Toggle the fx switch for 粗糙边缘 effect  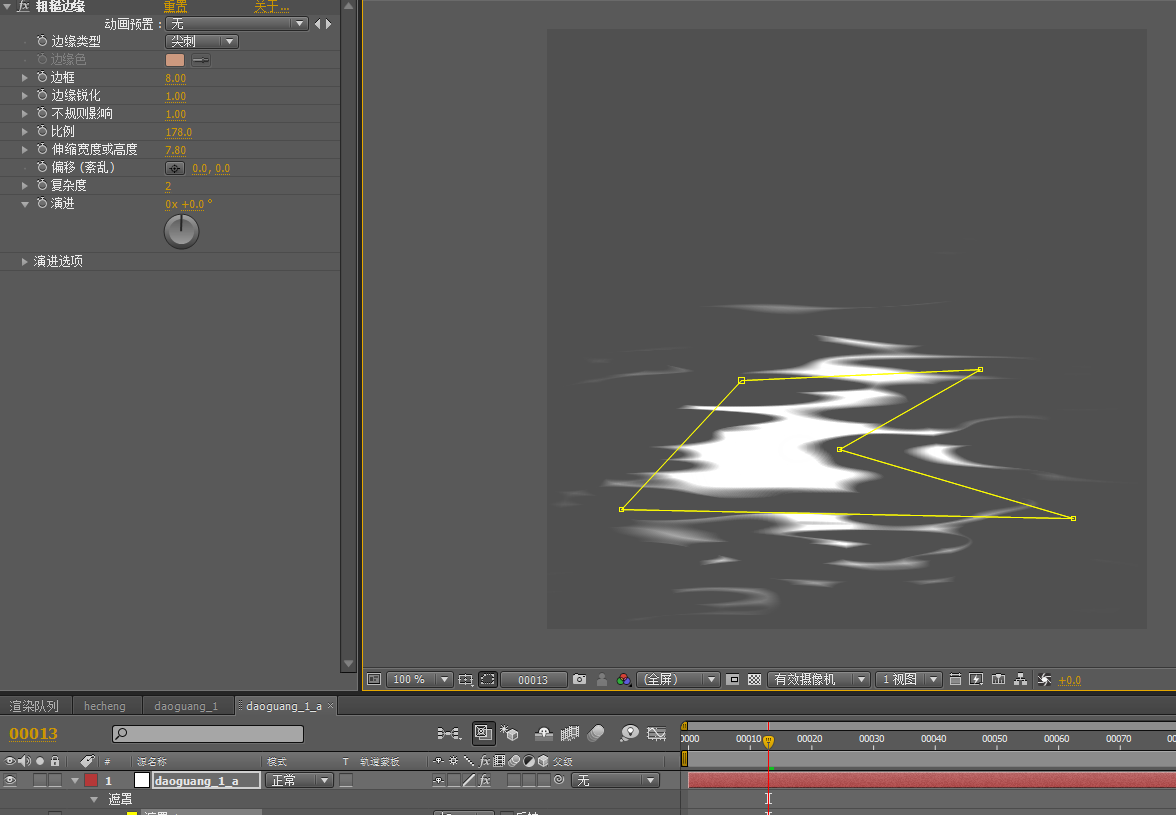[23, 6]
